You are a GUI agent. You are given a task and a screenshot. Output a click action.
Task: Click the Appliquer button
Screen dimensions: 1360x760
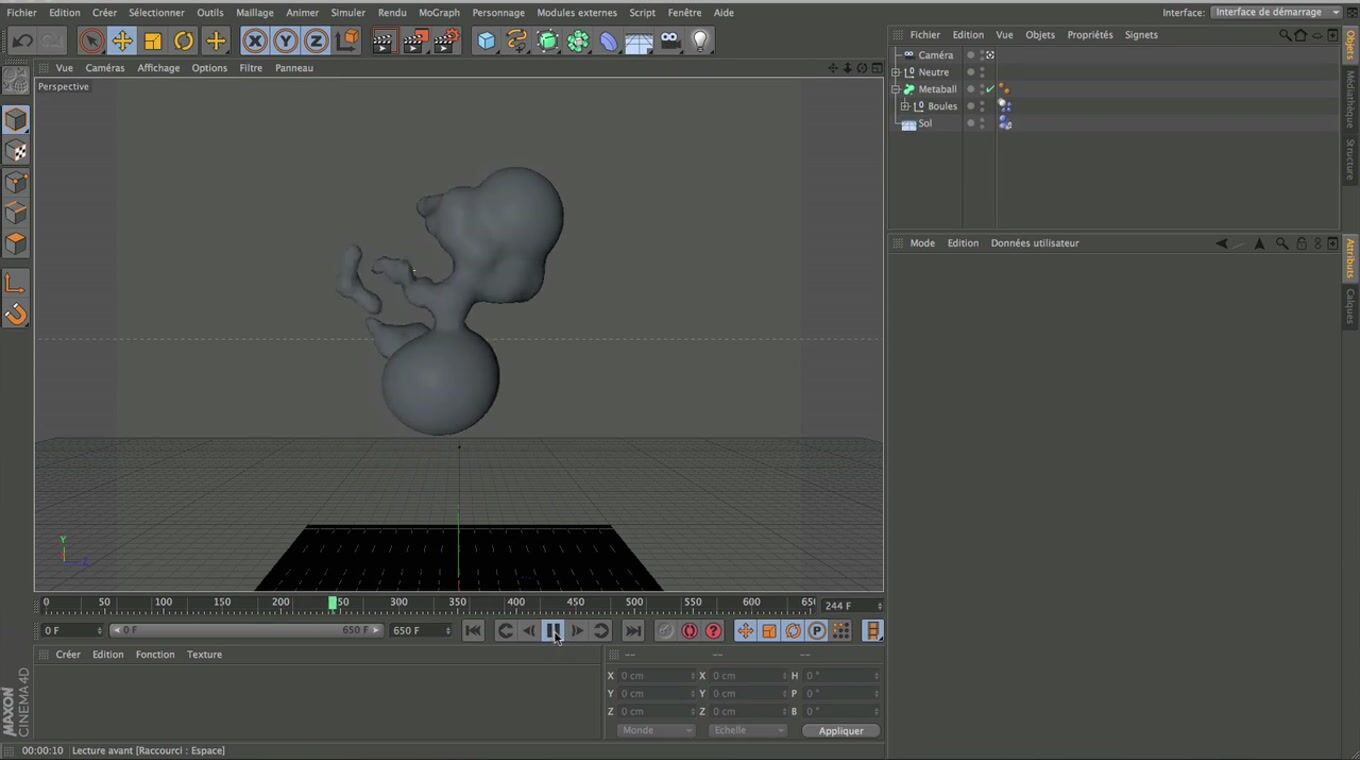tap(841, 731)
